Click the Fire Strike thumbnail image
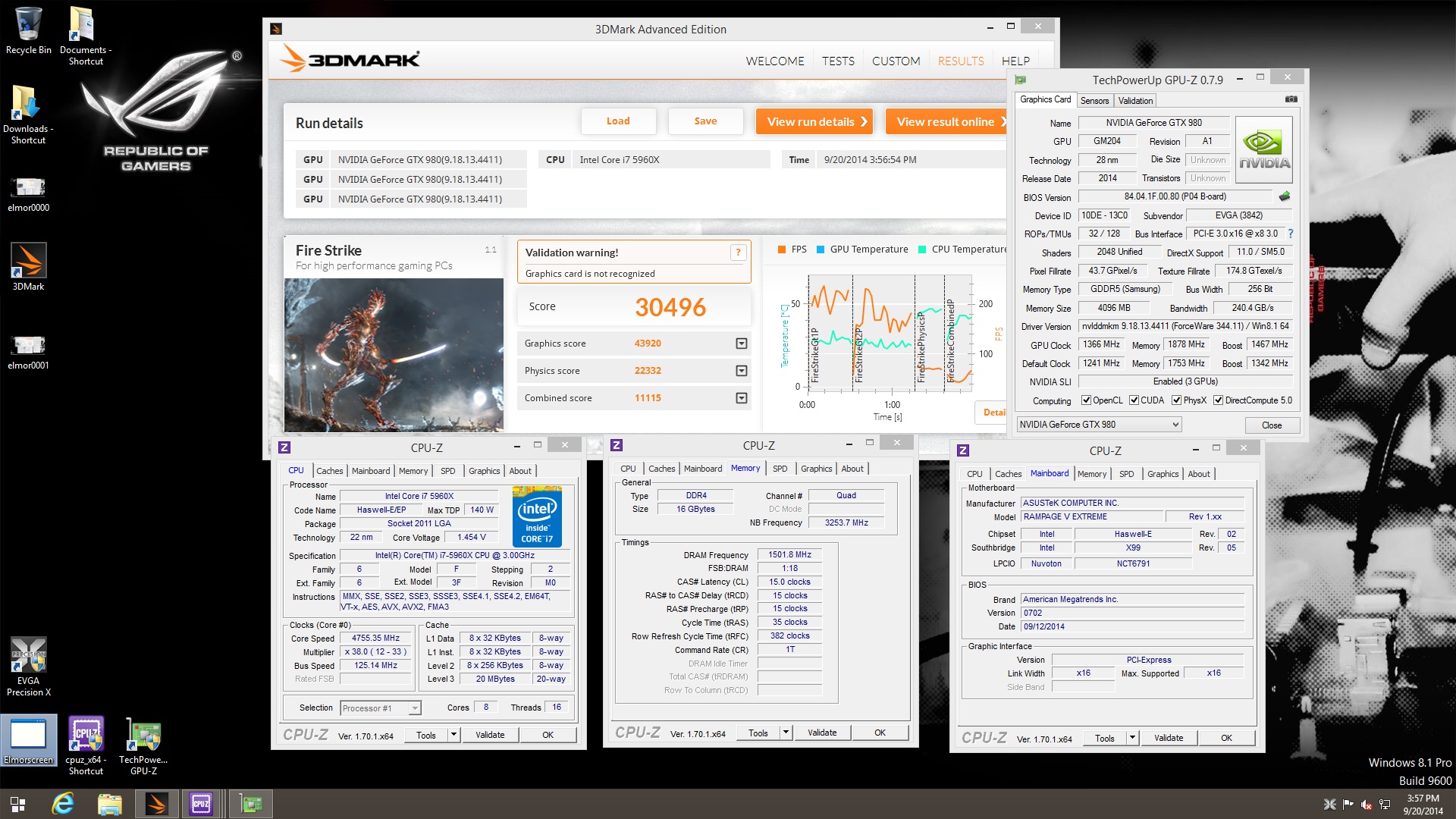 tap(394, 354)
